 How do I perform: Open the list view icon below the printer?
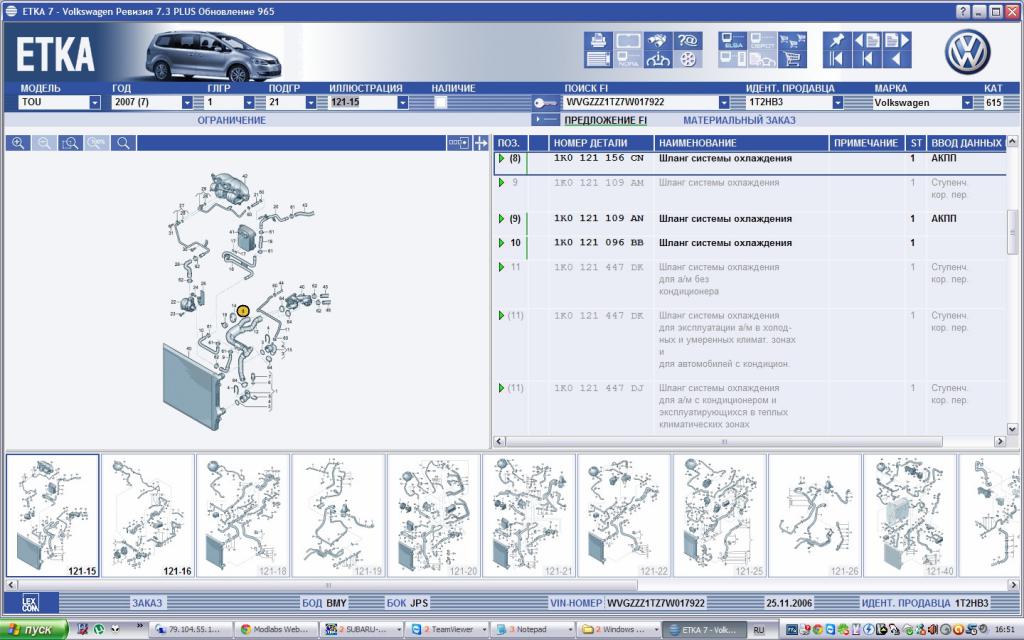pyautogui.click(x=598, y=59)
